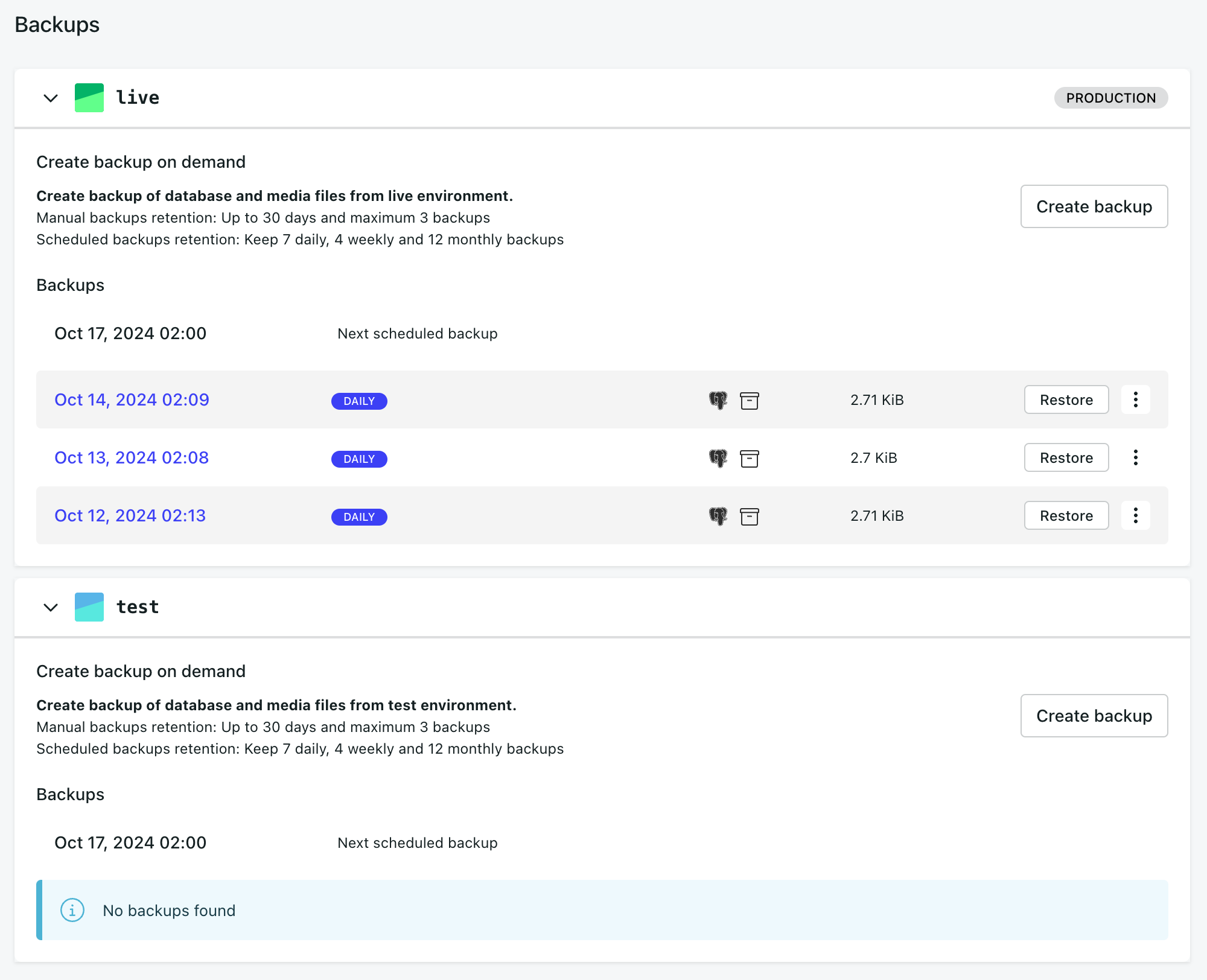The image size is (1207, 980).
Task: Create backup for live environment
Action: pos(1094,206)
